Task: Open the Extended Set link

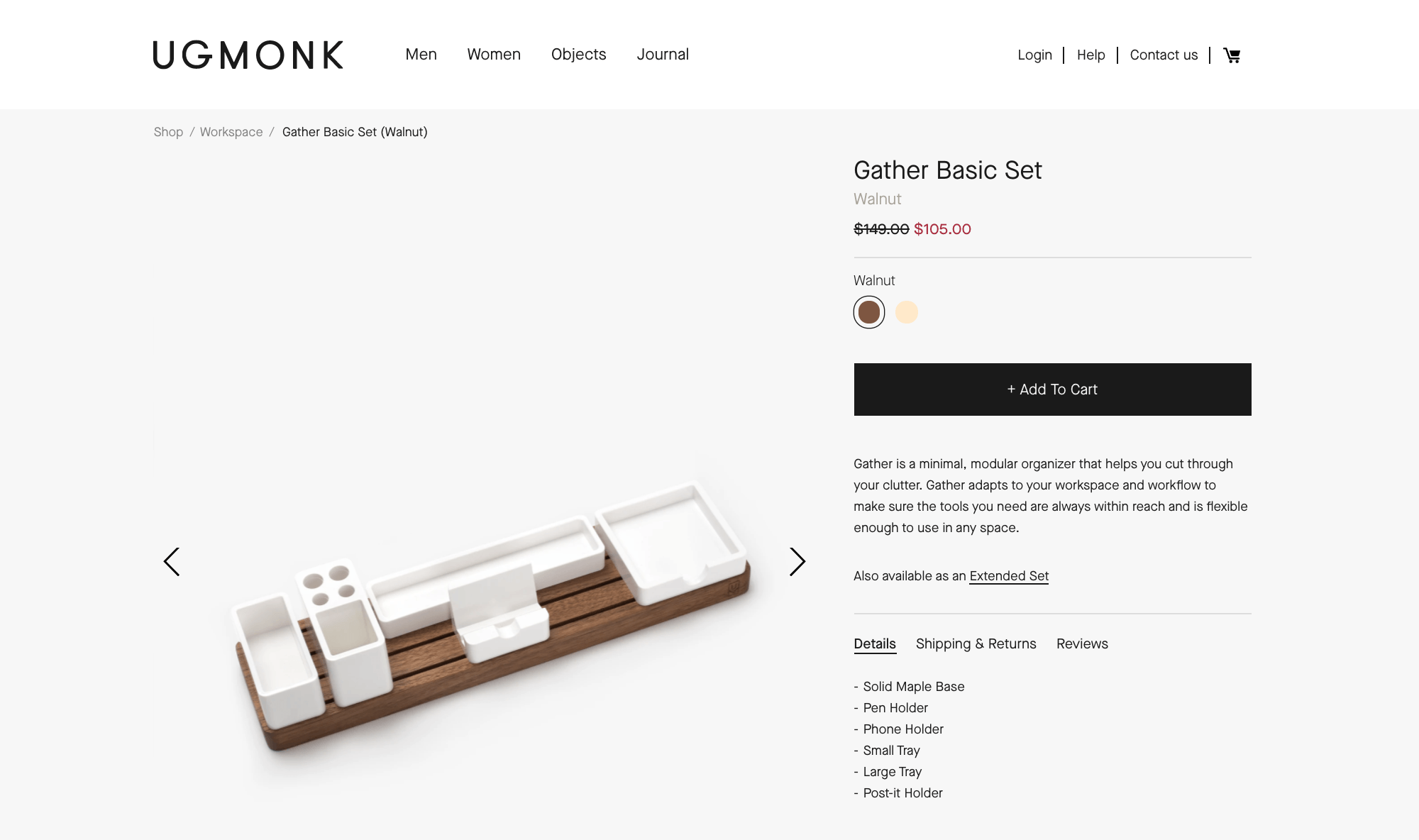Action: [1009, 575]
